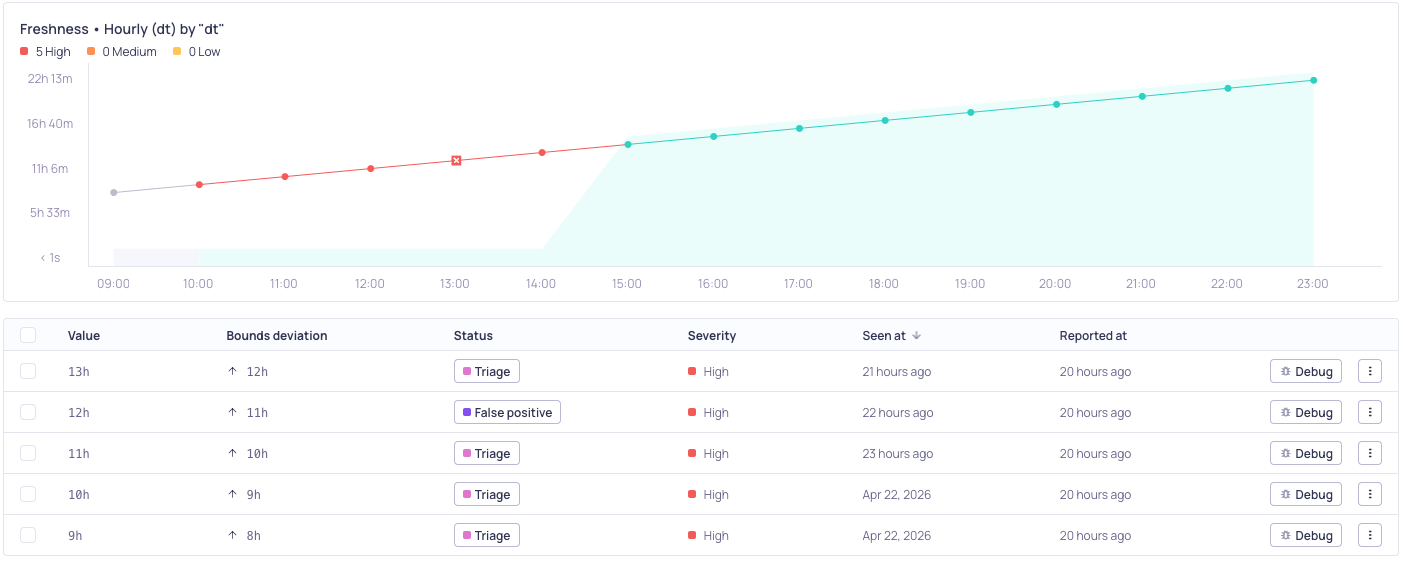Open the Triage status dropdown for 10h
The width and height of the screenshot is (1403, 561).
point(487,494)
